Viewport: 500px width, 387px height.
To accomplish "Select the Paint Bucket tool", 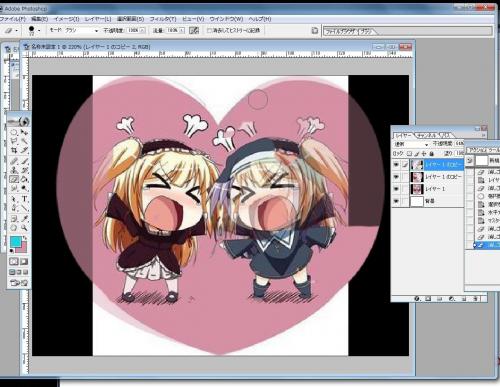I will tap(24, 179).
